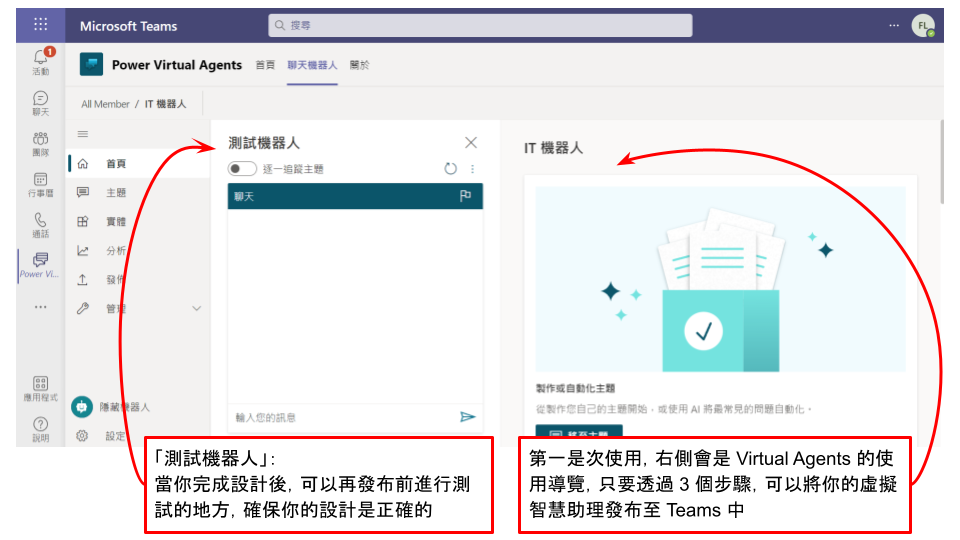Send the test chat message
960x540 pixels.
pyautogui.click(x=467, y=417)
